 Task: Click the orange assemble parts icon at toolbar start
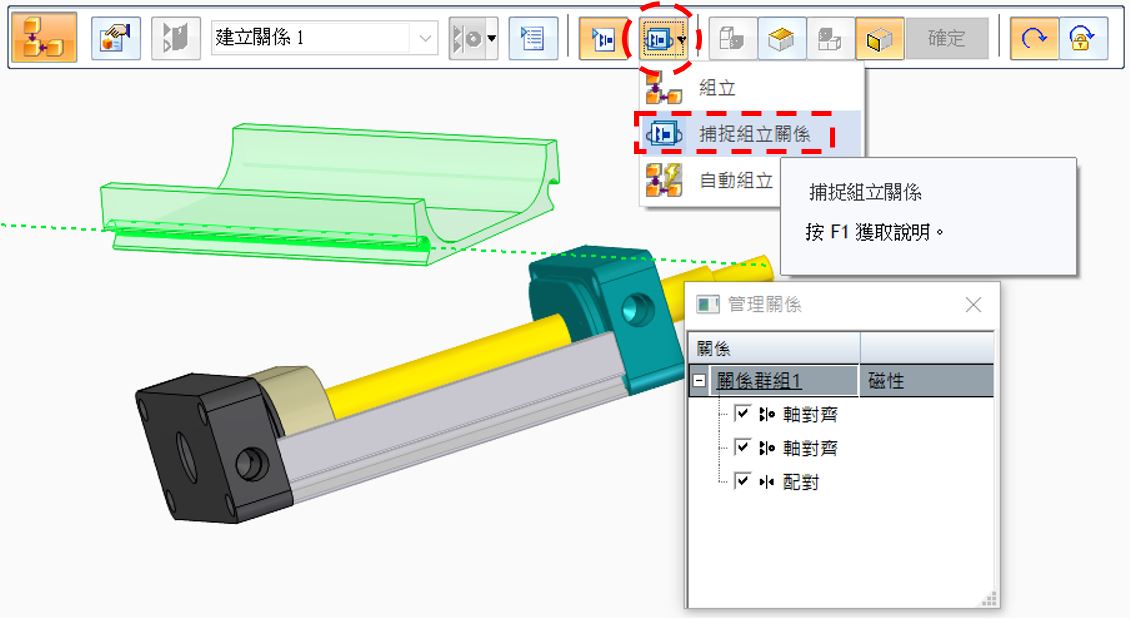[44, 37]
